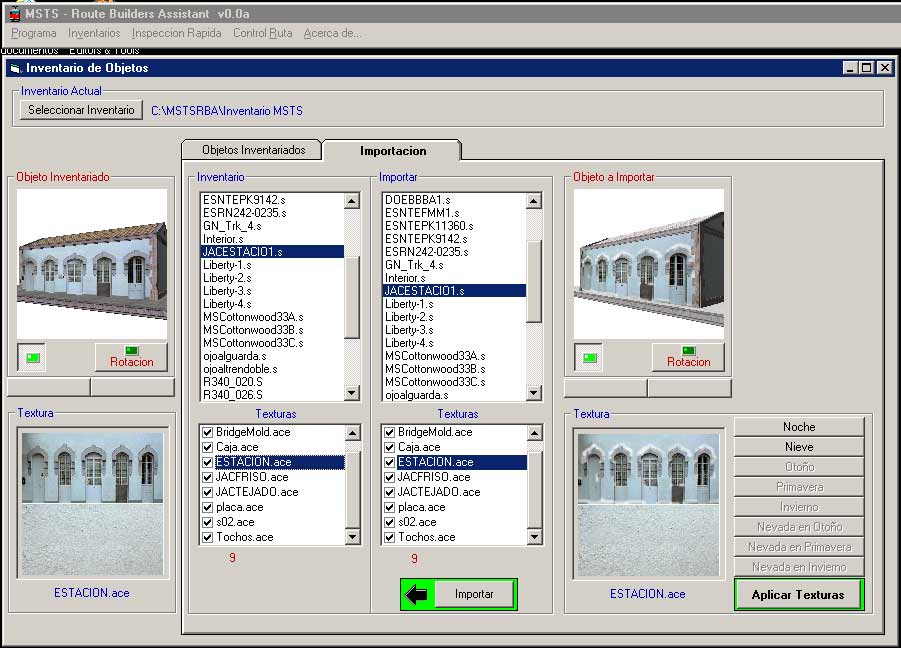Toggle placa.ace checkbox in Inventario textures
The width and height of the screenshot is (901, 648).
click(x=208, y=507)
